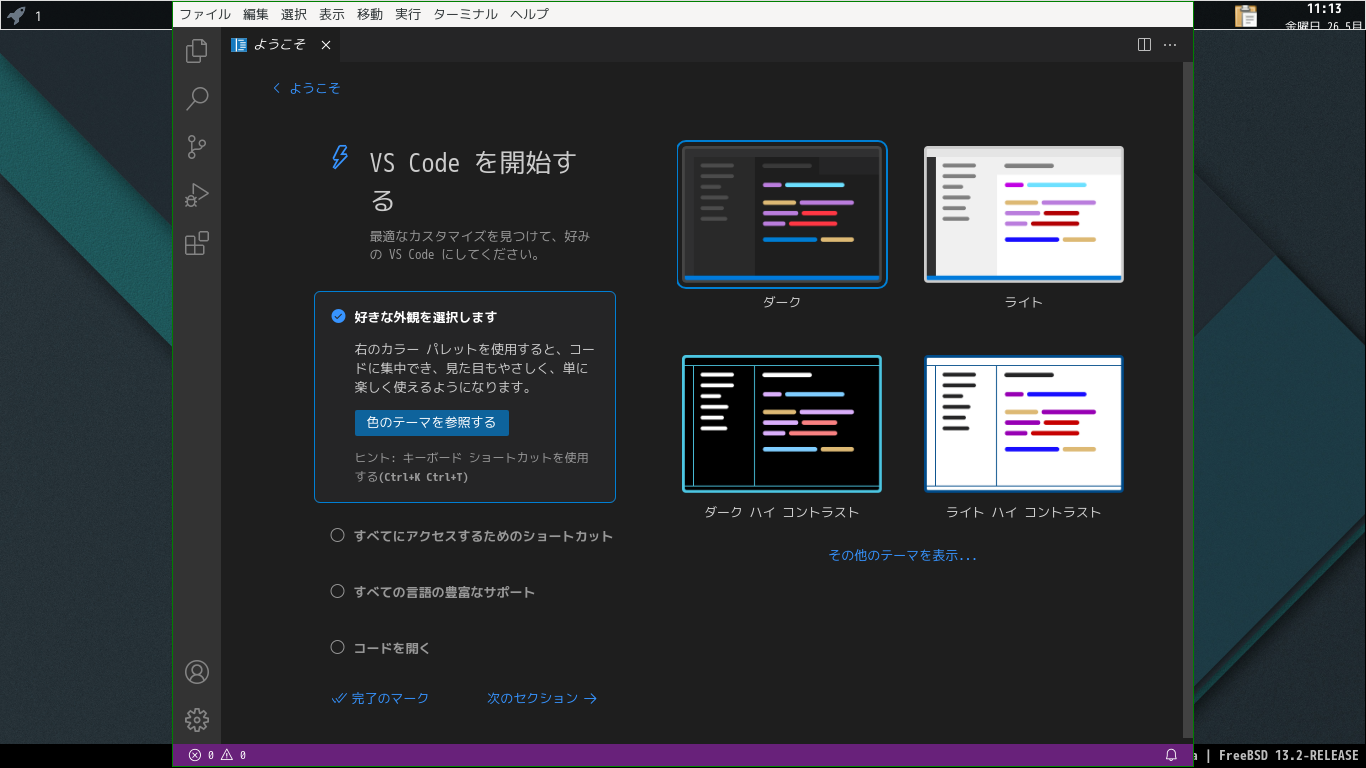The image size is (1366, 768).
Task: Click the clock in the desktop panel
Action: click(1324, 16)
